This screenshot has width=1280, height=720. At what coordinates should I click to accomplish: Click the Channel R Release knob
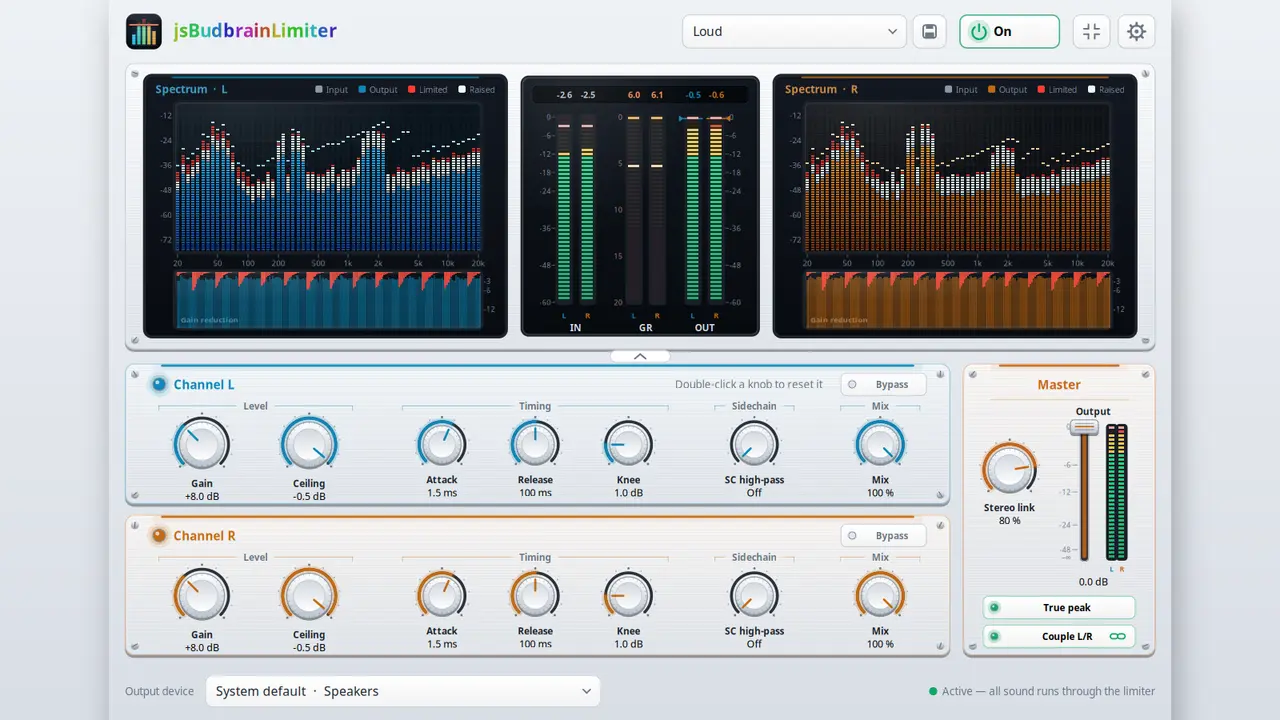click(535, 595)
